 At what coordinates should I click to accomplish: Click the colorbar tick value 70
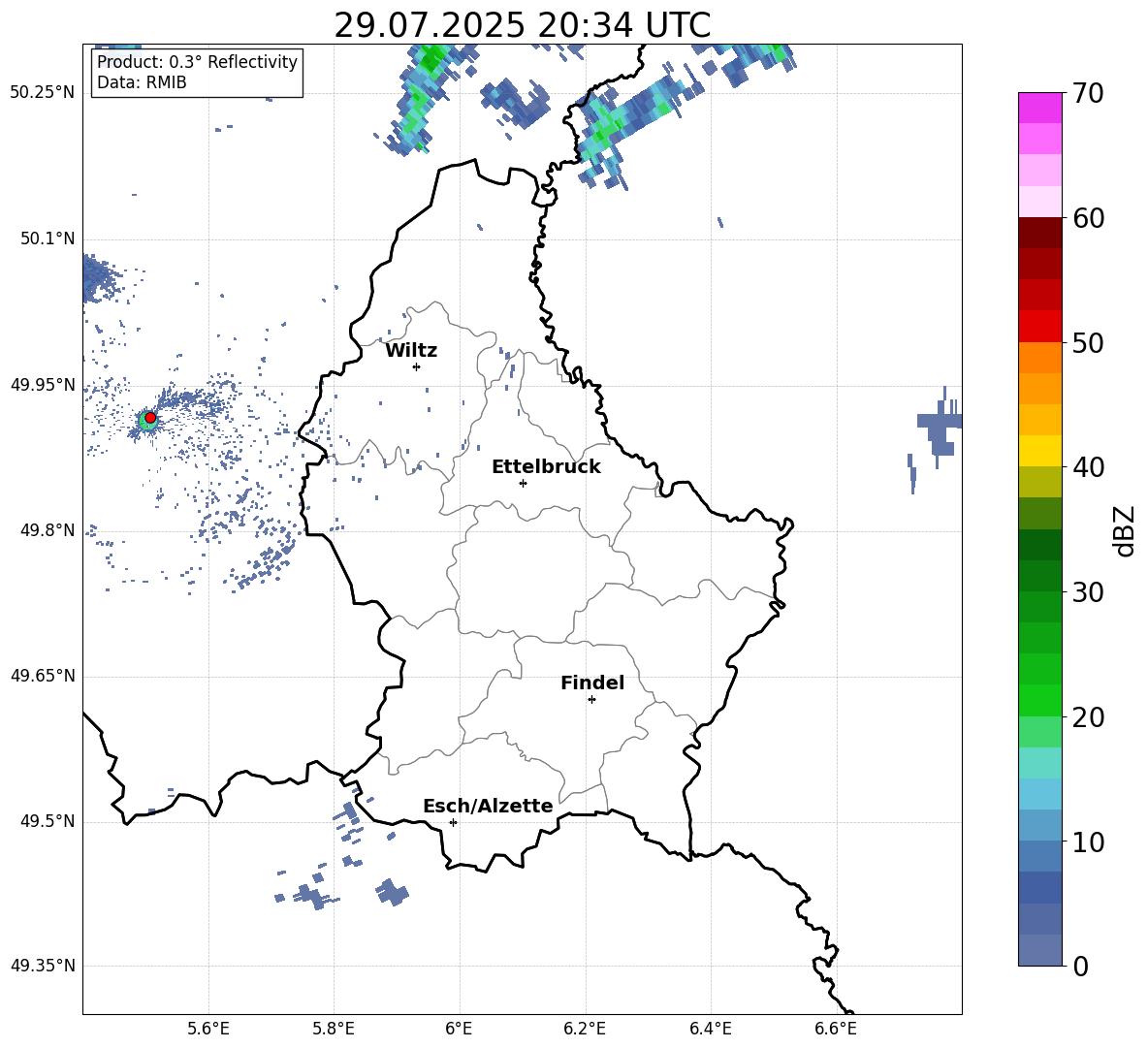coord(1088,94)
